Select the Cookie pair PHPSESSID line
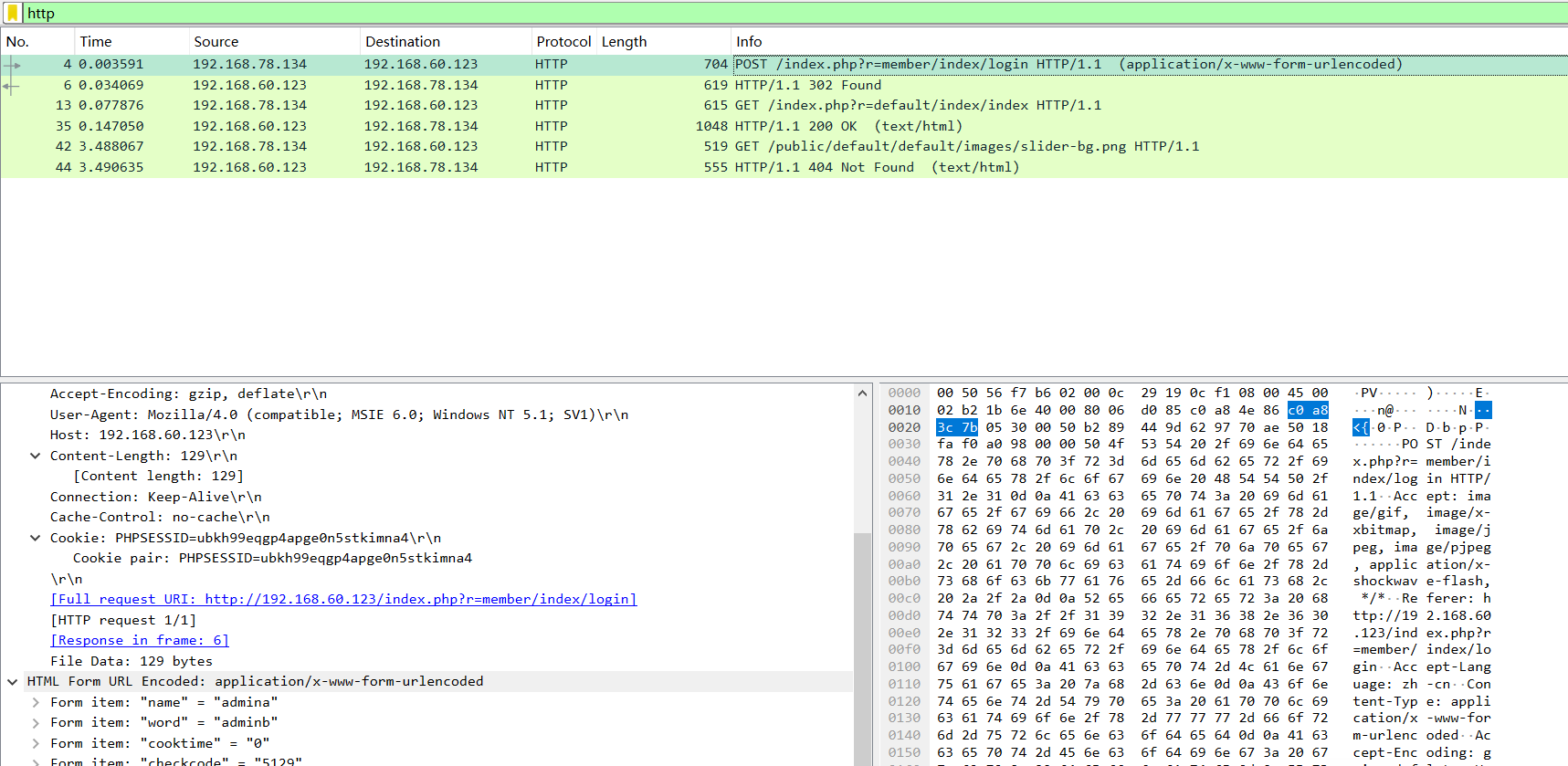The width and height of the screenshot is (1568, 766). 272,558
